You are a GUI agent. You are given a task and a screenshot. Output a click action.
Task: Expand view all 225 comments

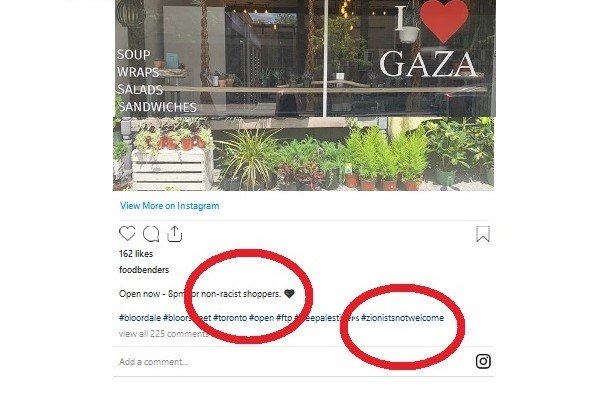tap(163, 333)
